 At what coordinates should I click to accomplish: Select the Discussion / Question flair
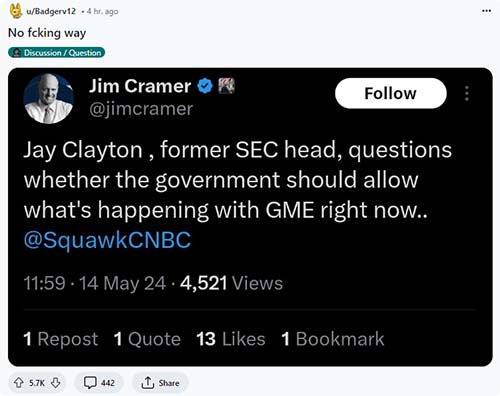click(56, 53)
